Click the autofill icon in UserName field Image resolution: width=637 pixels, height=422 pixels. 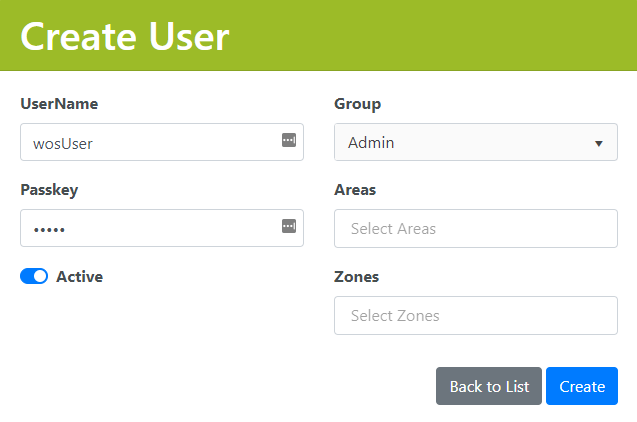click(x=289, y=141)
